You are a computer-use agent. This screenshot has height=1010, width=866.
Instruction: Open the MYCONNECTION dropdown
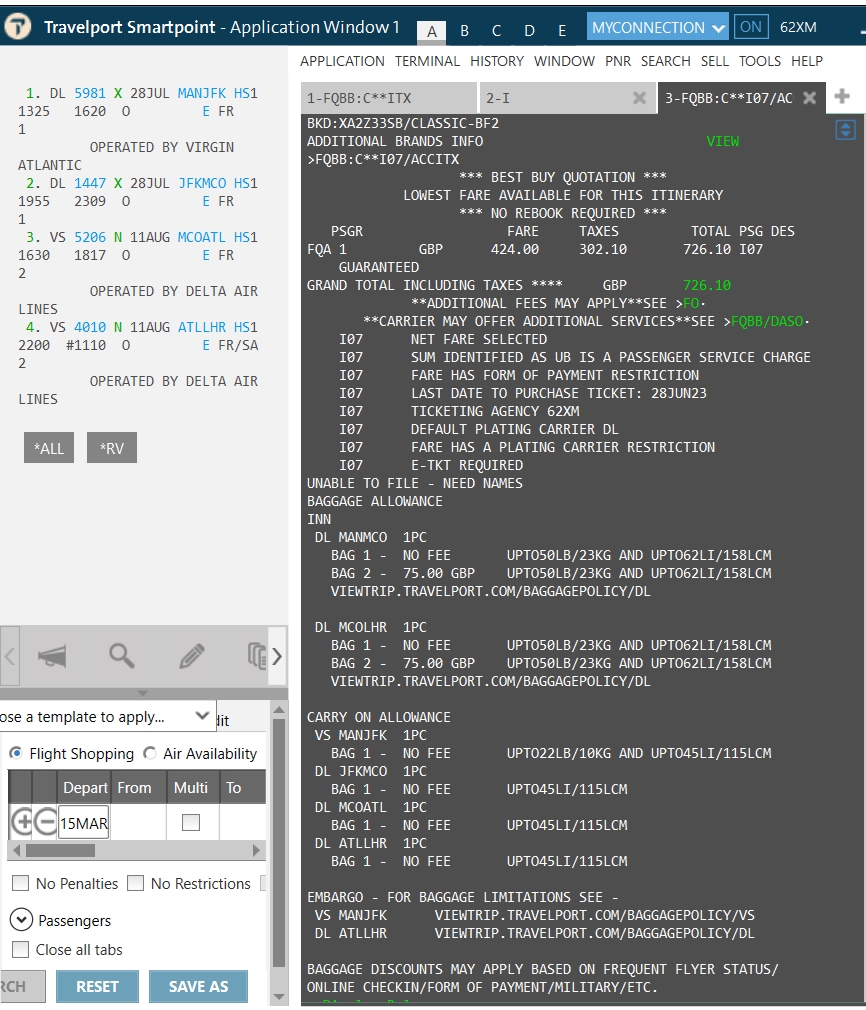point(657,27)
